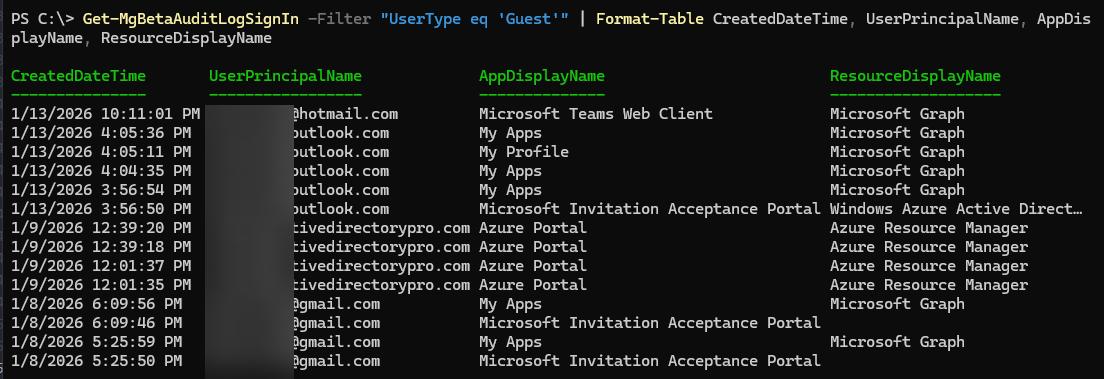The width and height of the screenshot is (1104, 379).
Task: Click Azure Portal in the 12:39:20 PM row
Action: click(533, 228)
